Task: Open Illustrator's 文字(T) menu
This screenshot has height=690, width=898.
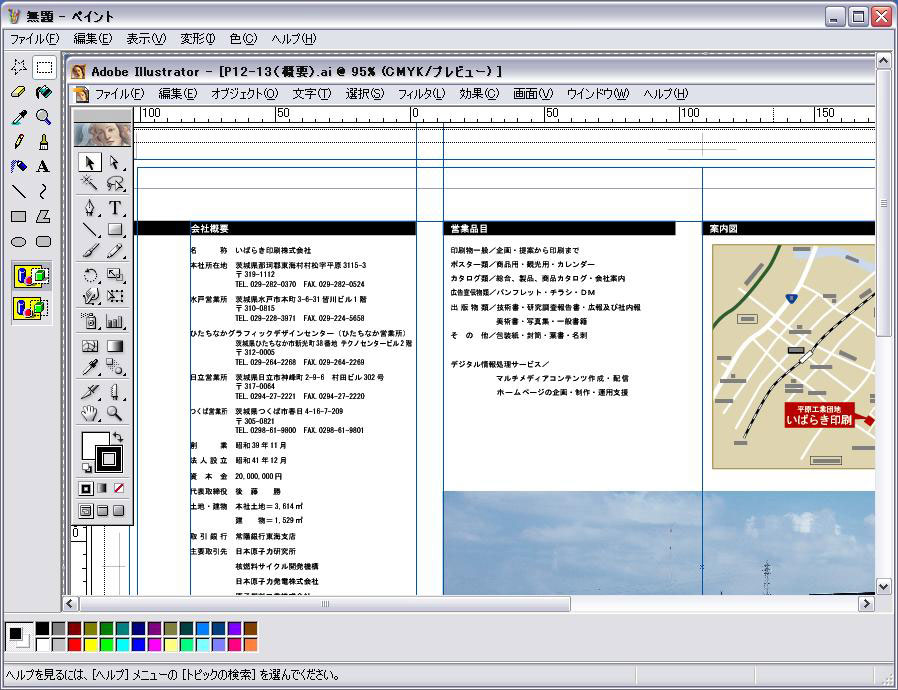Action: [312, 94]
